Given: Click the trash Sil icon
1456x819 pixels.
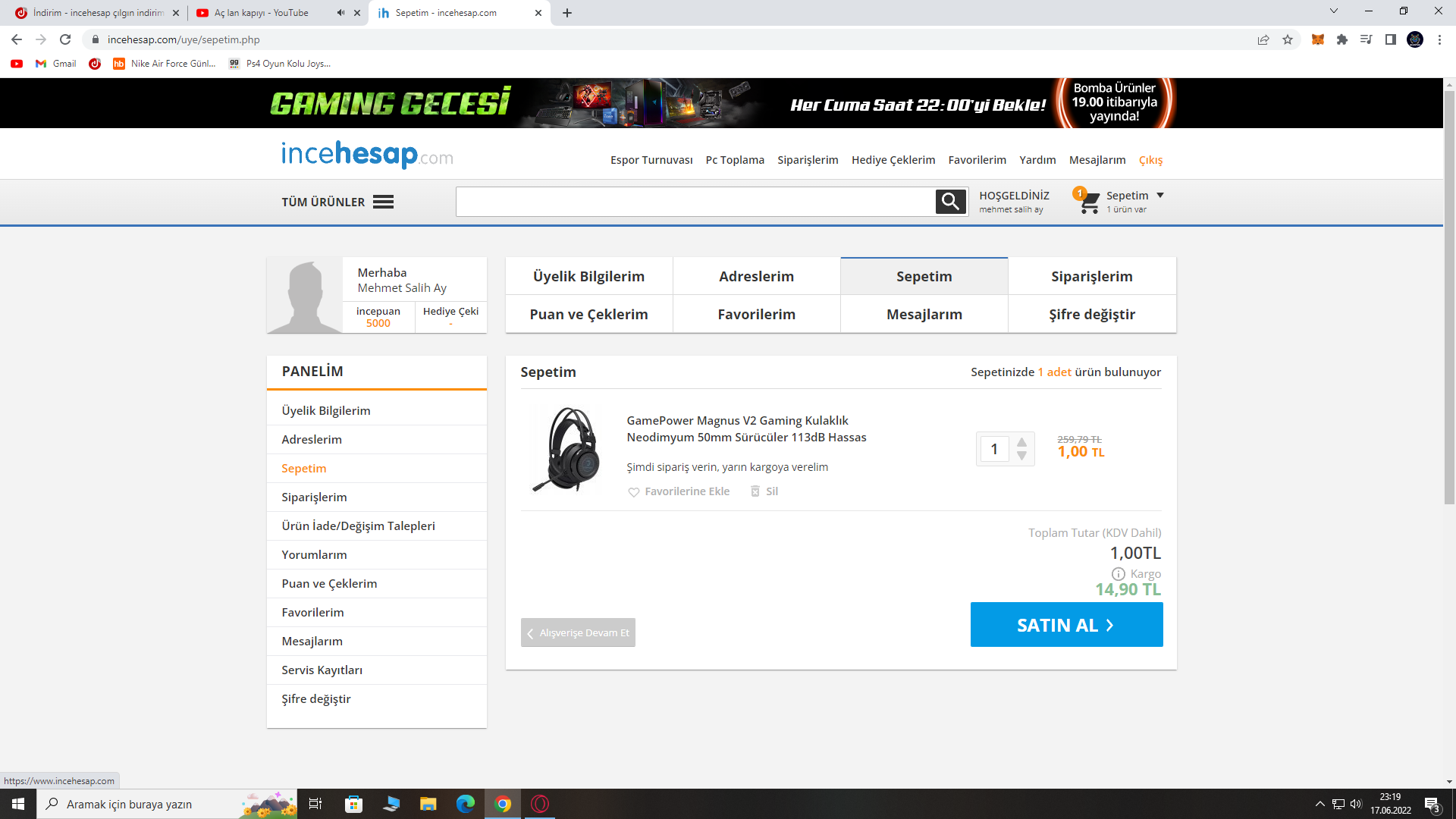Looking at the screenshot, I should (x=755, y=491).
